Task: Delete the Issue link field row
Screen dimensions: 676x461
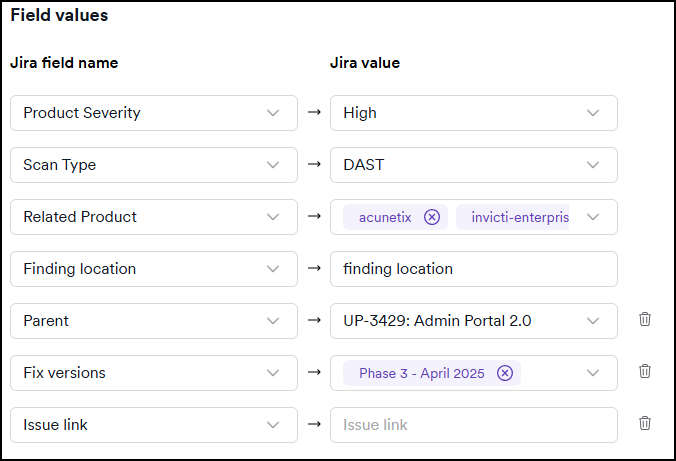Action: [x=645, y=423]
